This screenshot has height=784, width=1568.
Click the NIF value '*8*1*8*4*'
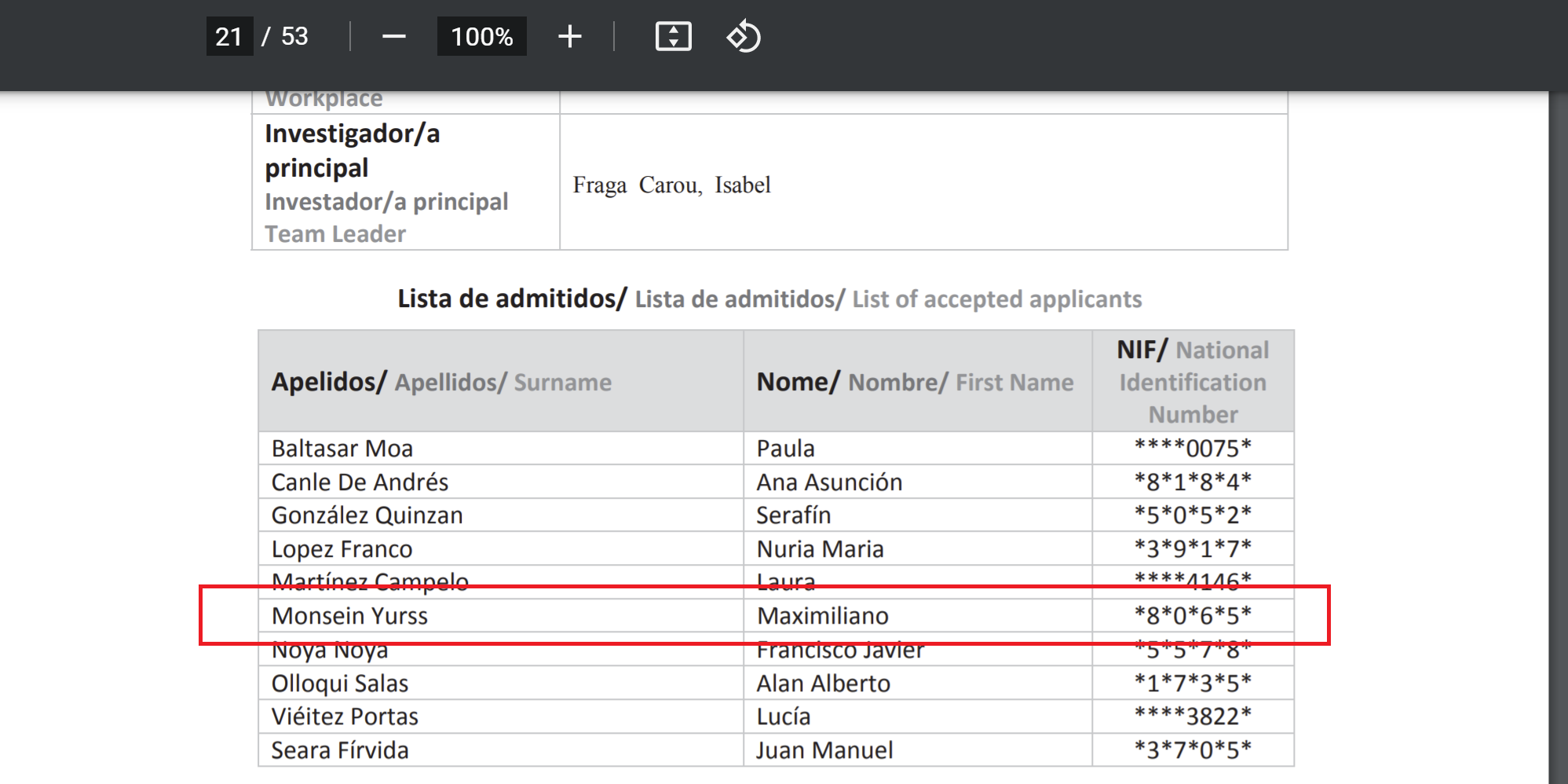point(1193,481)
